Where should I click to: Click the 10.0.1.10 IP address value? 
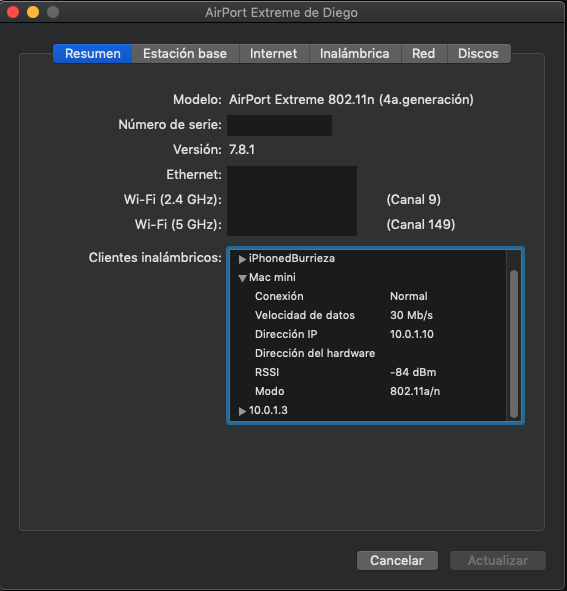pyautogui.click(x=412, y=334)
